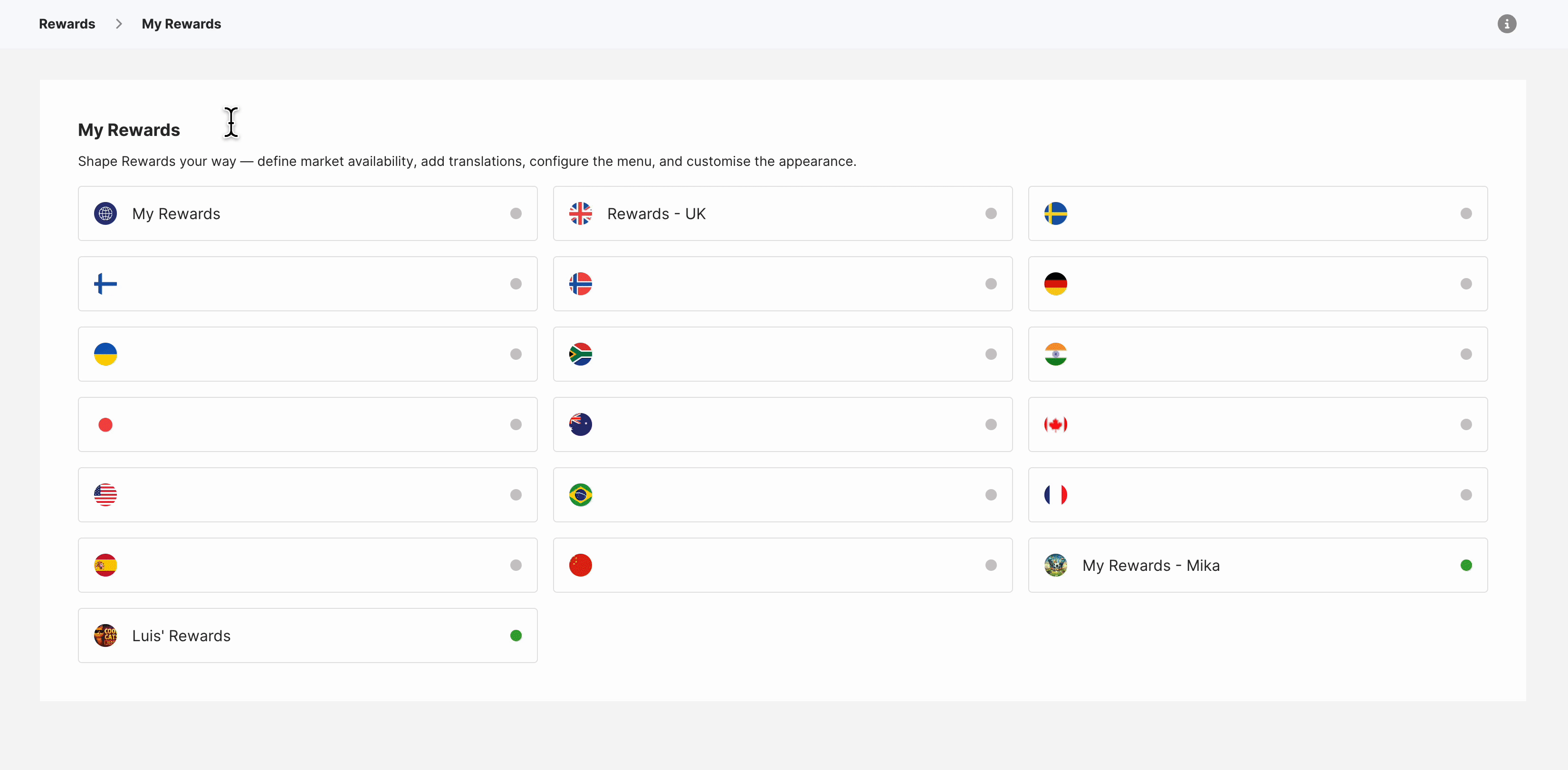Viewport: 1568px width, 770px height.
Task: Select the UK flag icon
Action: [x=580, y=214]
